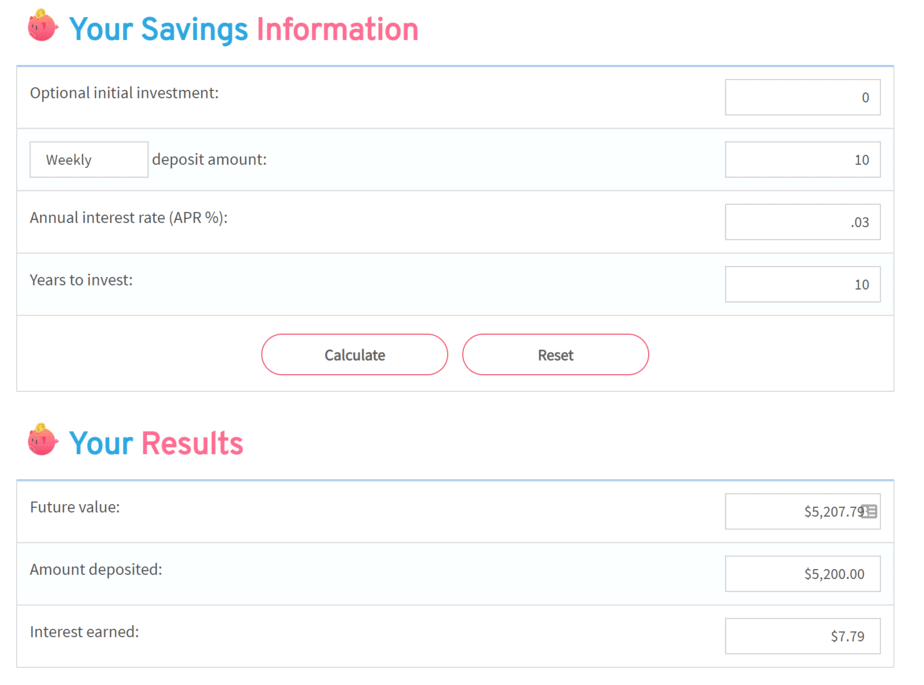Click the Optional initial investment input field
Viewport: 924px width, 685px height.
pyautogui.click(x=803, y=97)
